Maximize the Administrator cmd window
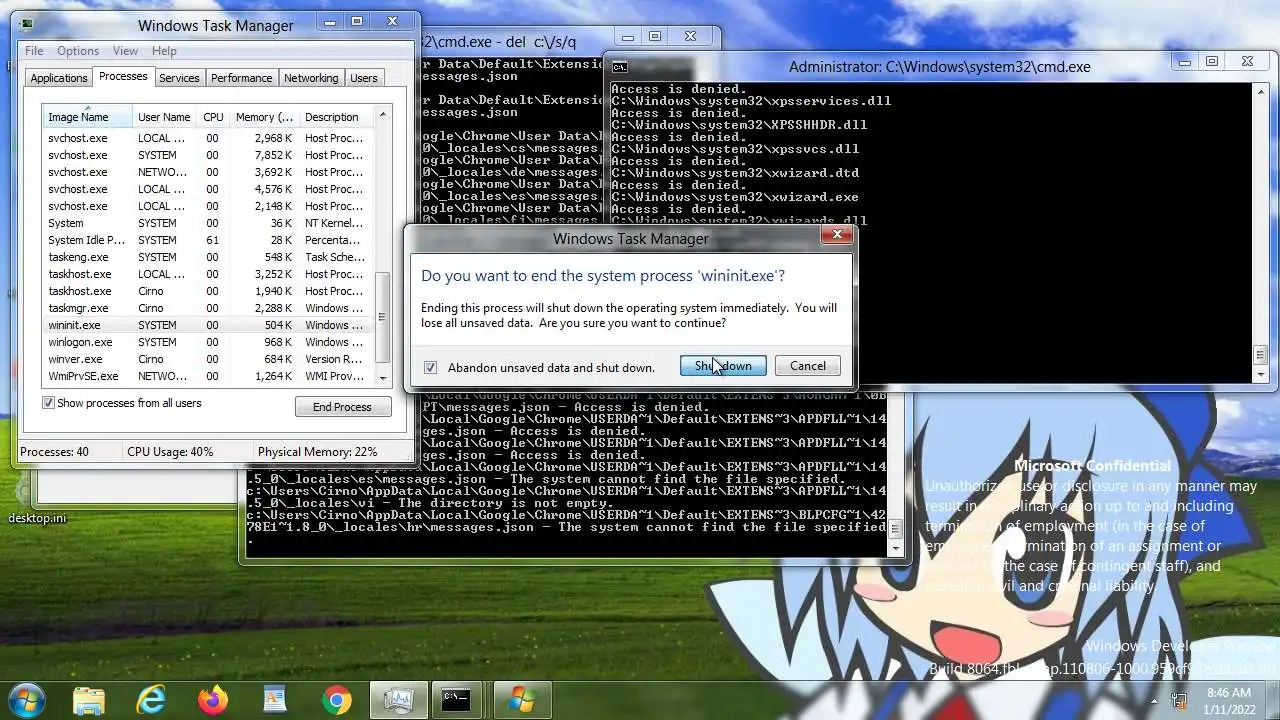 (x=1212, y=62)
